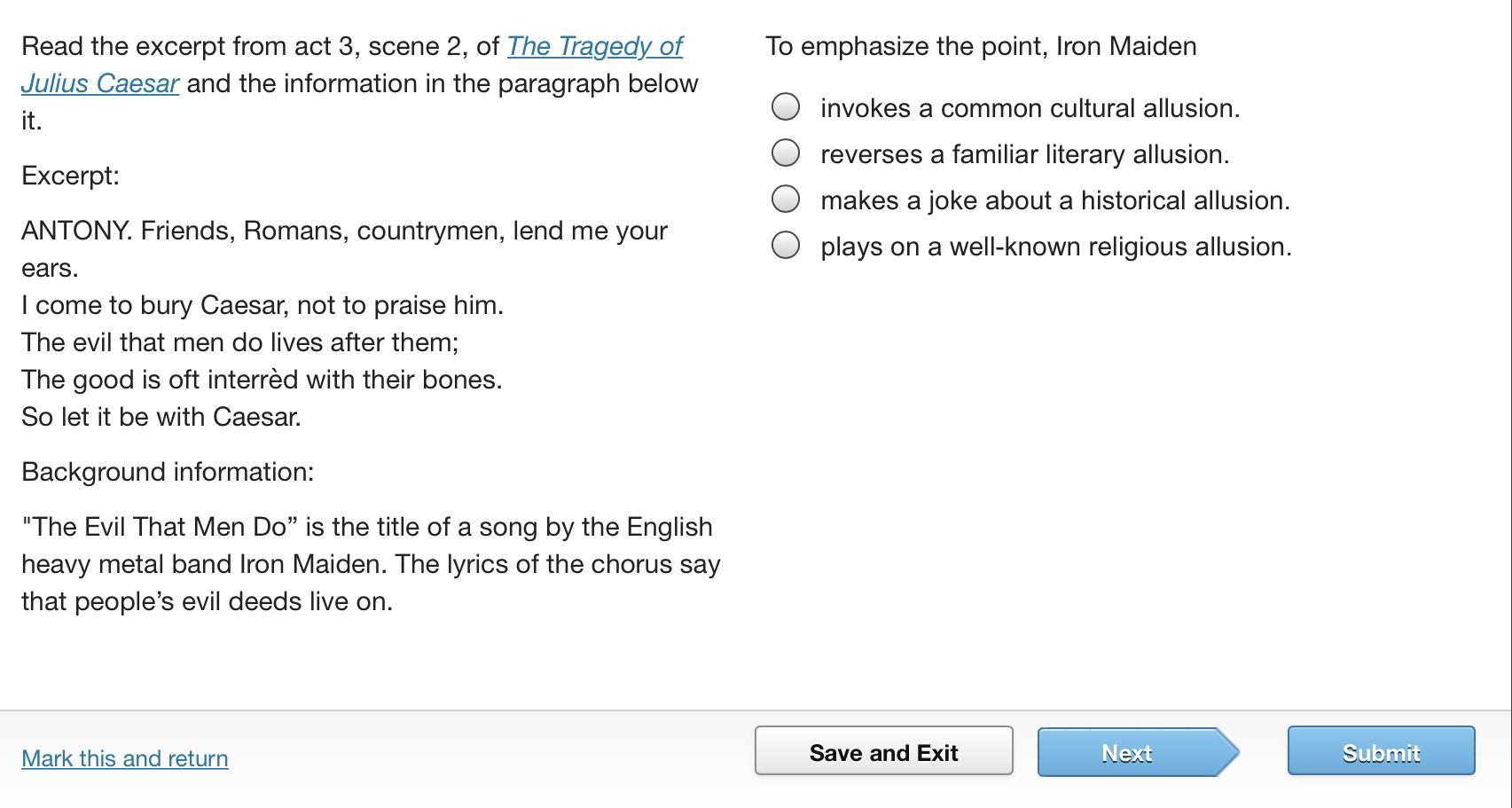
Task: Select 'invokes a common cultural allusion' radio button
Action: point(786,107)
